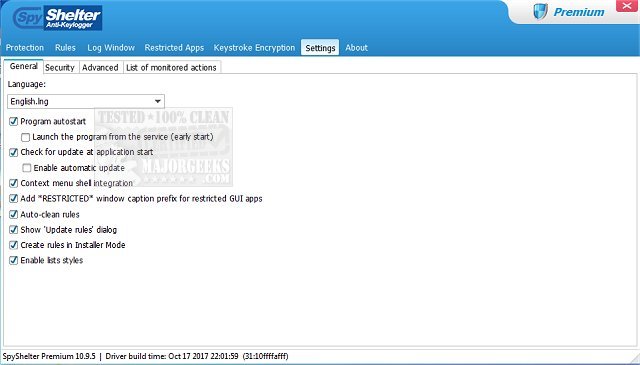Toggle Create rules in Installer Mode

(13, 245)
